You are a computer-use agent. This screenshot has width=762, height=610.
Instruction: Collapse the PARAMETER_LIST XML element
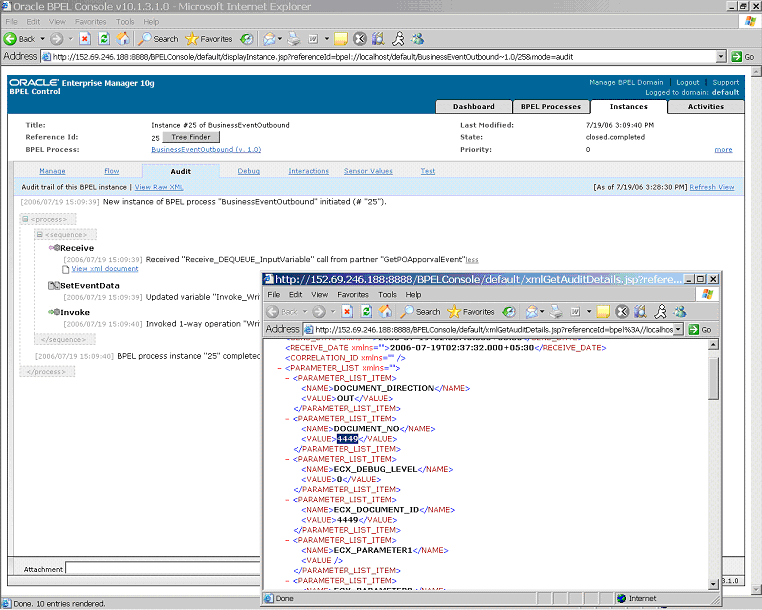coord(279,368)
